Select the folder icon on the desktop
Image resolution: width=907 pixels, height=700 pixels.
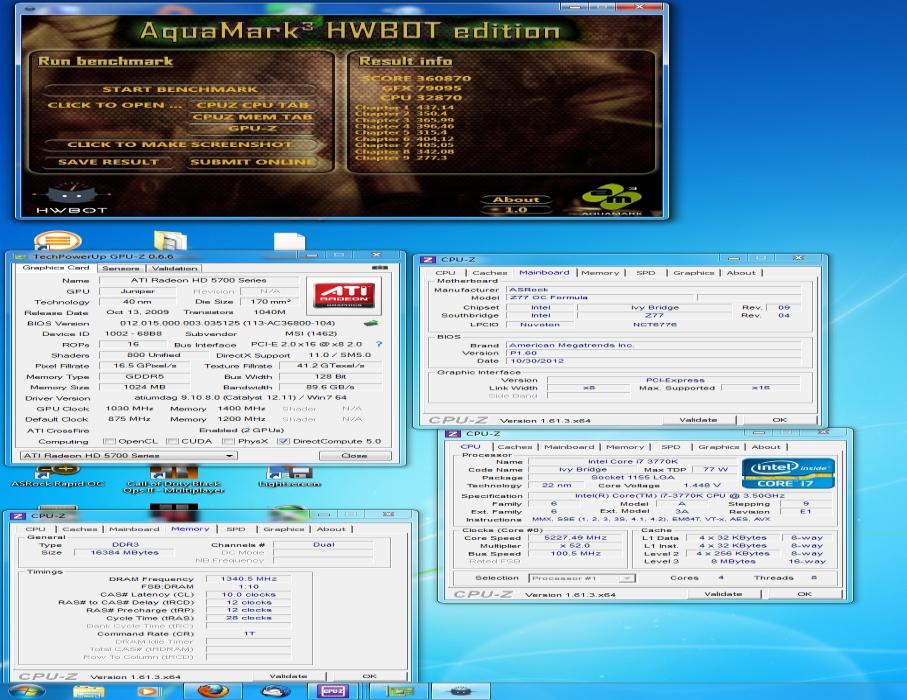(x=170, y=240)
